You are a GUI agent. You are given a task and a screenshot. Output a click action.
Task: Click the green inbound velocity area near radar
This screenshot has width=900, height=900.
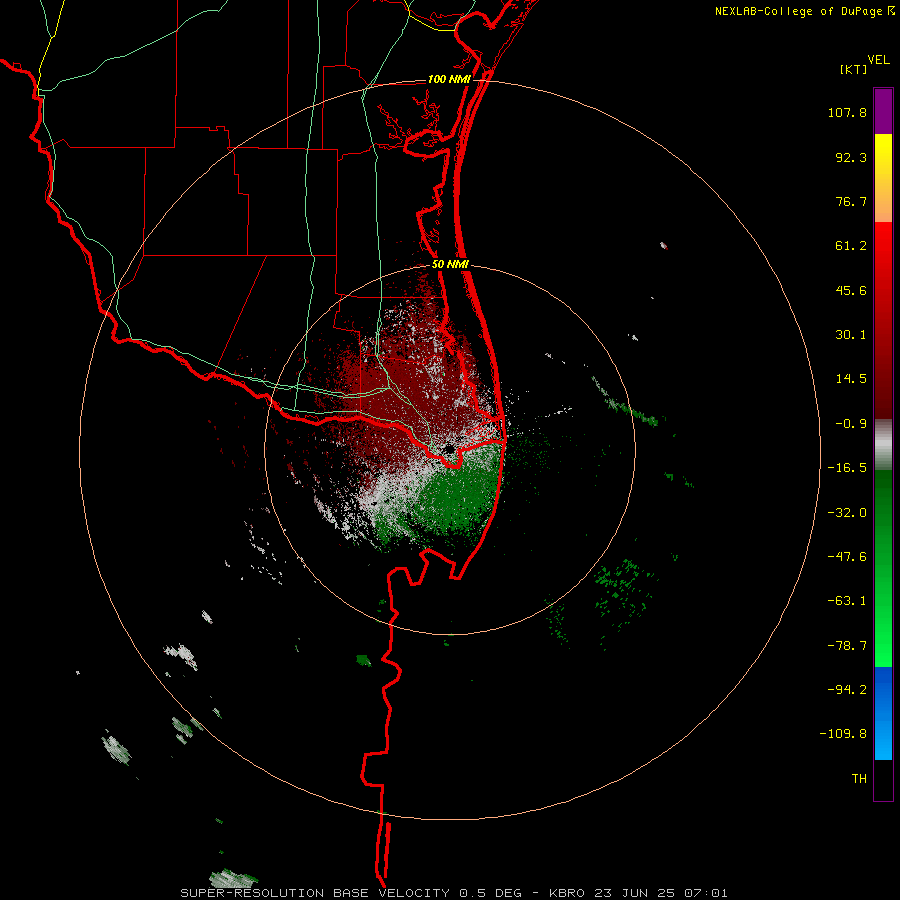(x=459, y=494)
